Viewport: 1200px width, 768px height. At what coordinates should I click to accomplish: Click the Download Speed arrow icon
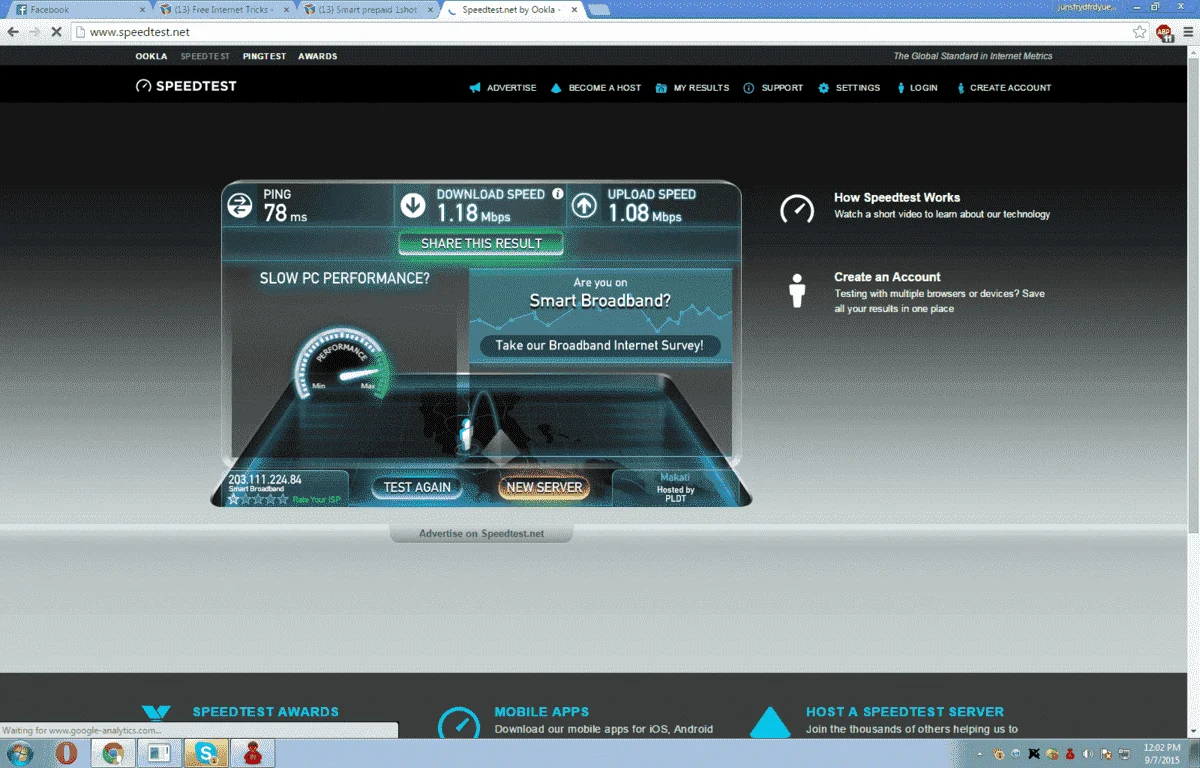pyautogui.click(x=413, y=206)
